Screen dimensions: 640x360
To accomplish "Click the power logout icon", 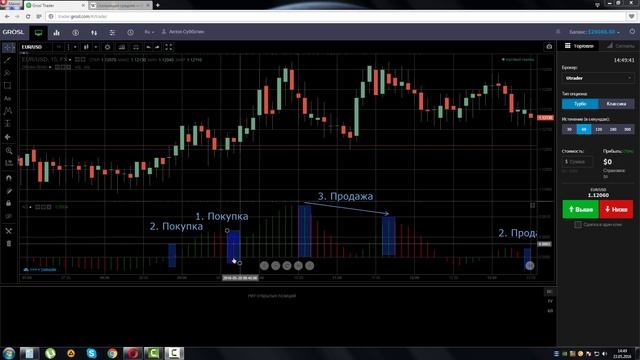I will (x=632, y=31).
